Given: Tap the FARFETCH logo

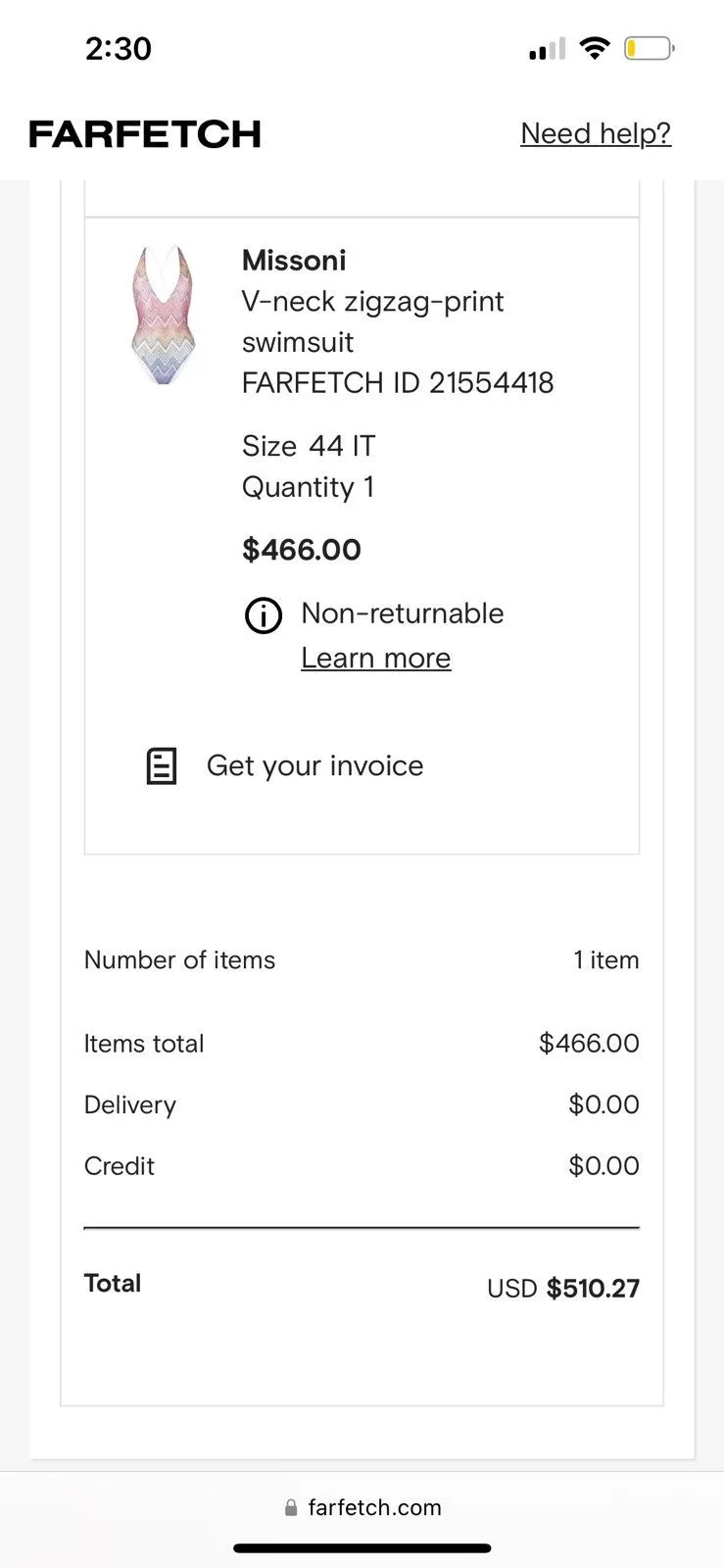Looking at the screenshot, I should pos(145,134).
